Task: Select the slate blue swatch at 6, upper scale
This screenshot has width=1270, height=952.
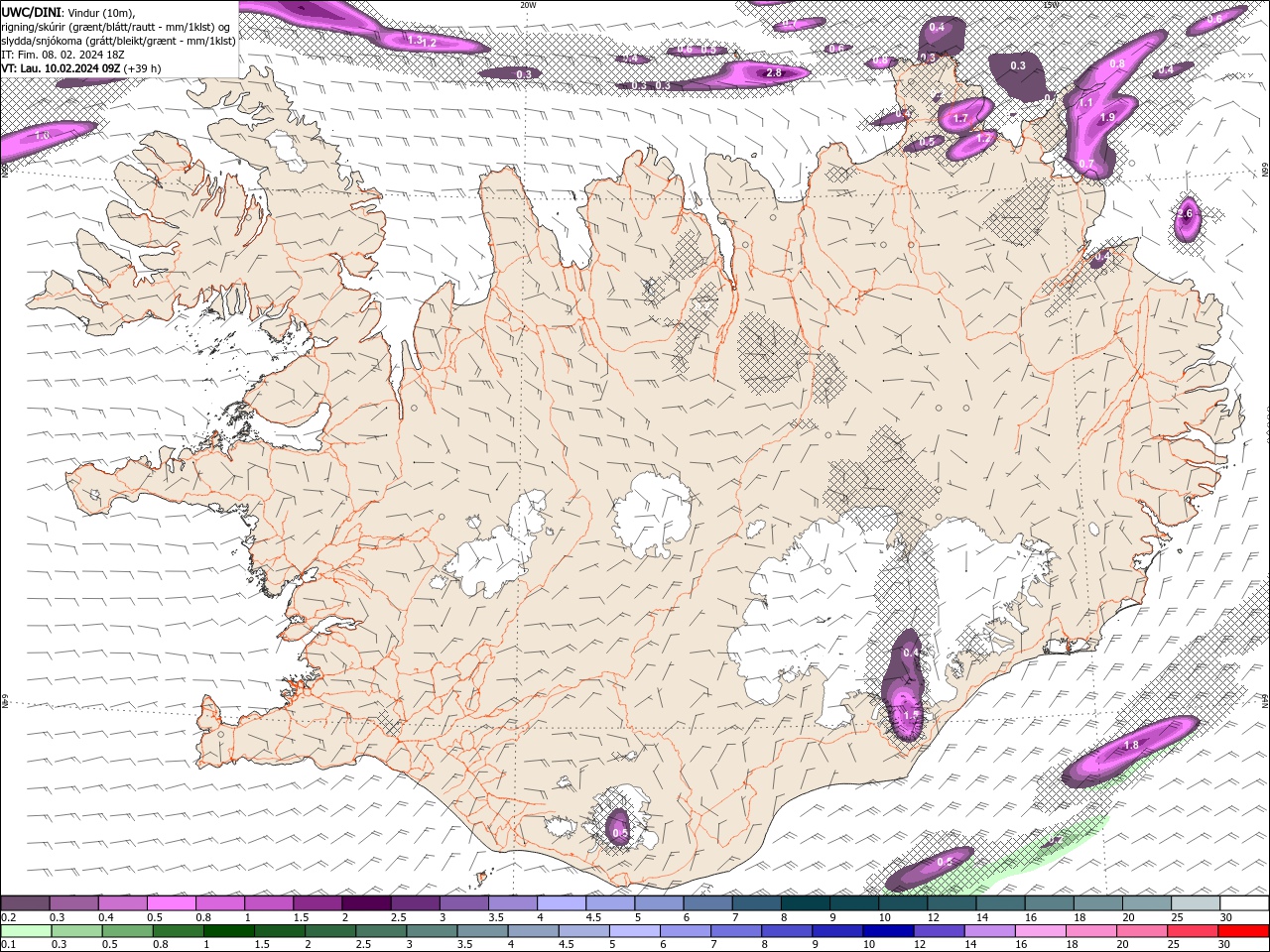Action: click(708, 903)
